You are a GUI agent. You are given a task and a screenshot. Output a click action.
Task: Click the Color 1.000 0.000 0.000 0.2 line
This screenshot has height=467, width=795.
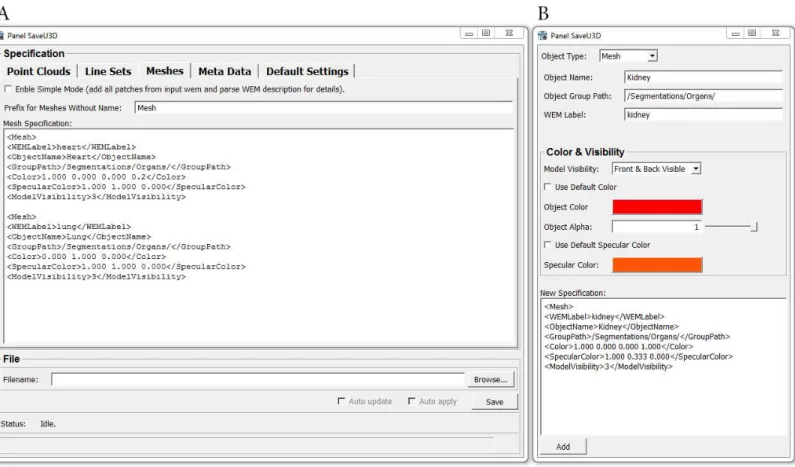pyautogui.click(x=96, y=177)
